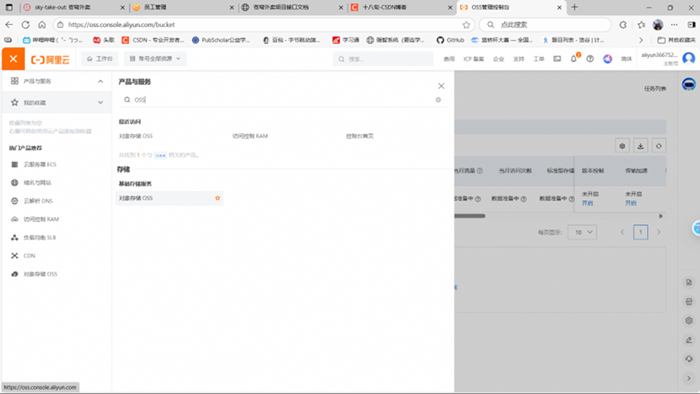Screen dimensions: 700x394
Task: Switch to sky-take-out browser tab
Action: (x=74, y=7)
